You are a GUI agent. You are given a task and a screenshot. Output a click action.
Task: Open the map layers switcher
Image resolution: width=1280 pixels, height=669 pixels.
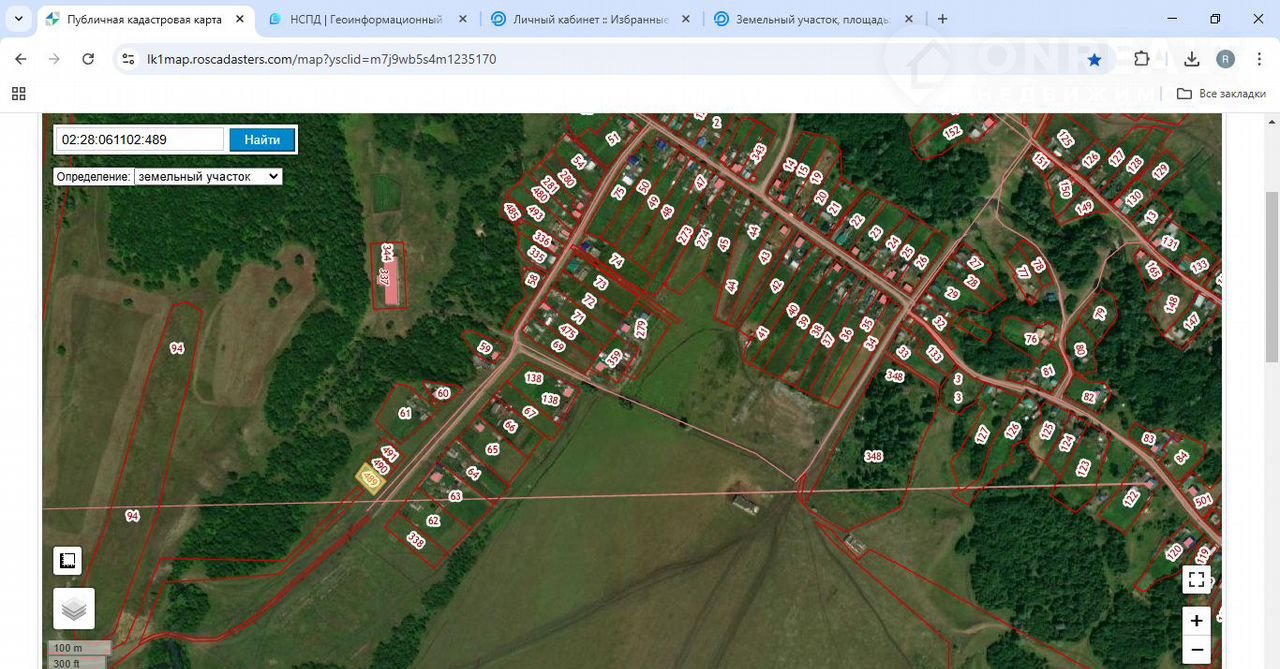[x=74, y=608]
